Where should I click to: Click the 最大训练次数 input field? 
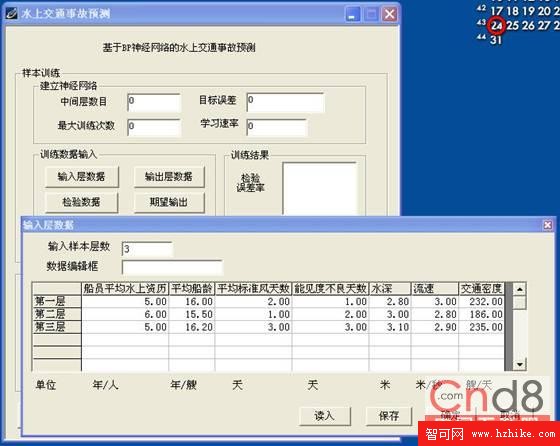point(154,127)
